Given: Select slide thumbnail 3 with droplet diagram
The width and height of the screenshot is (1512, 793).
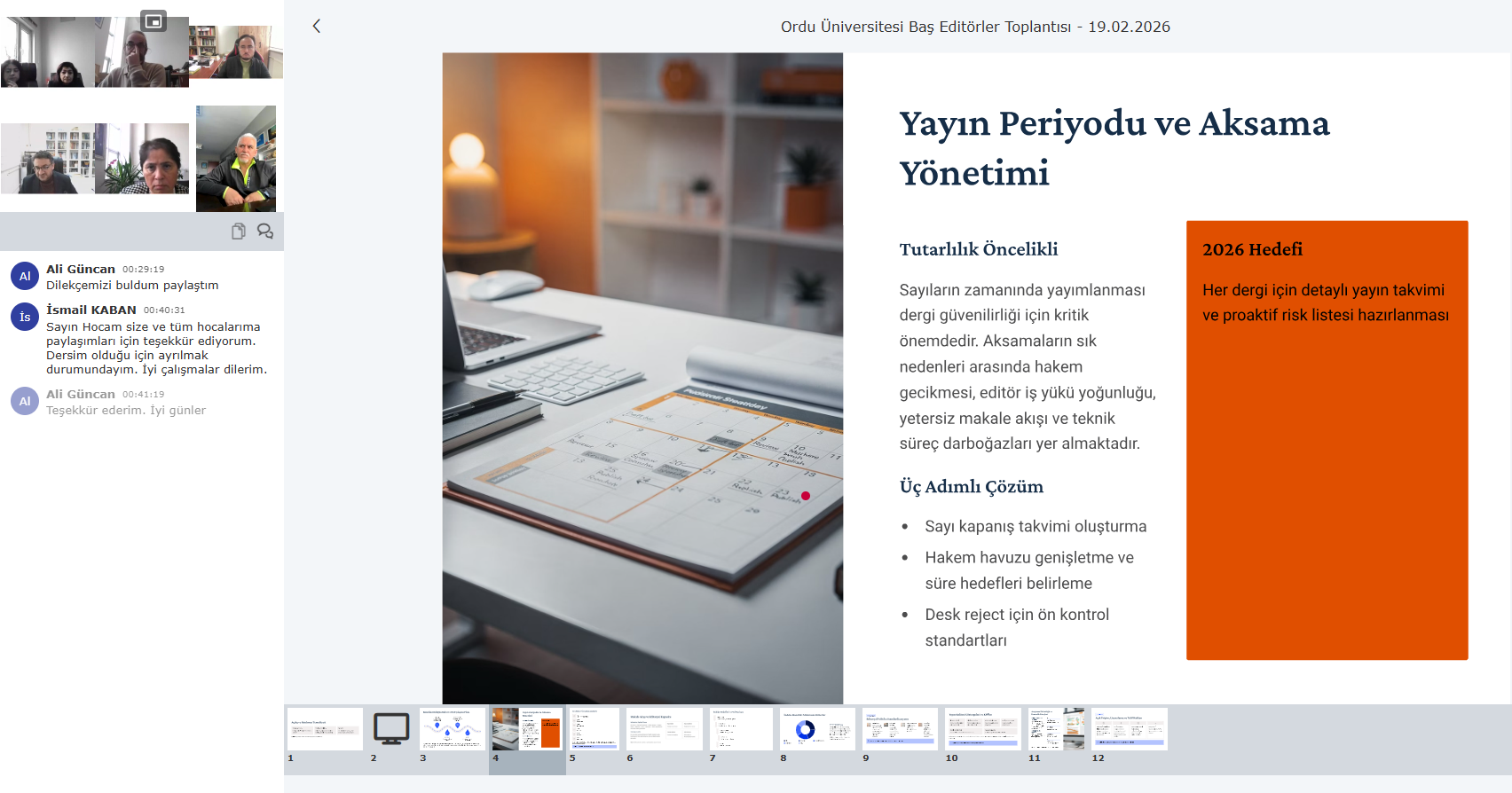Looking at the screenshot, I should pos(453,729).
